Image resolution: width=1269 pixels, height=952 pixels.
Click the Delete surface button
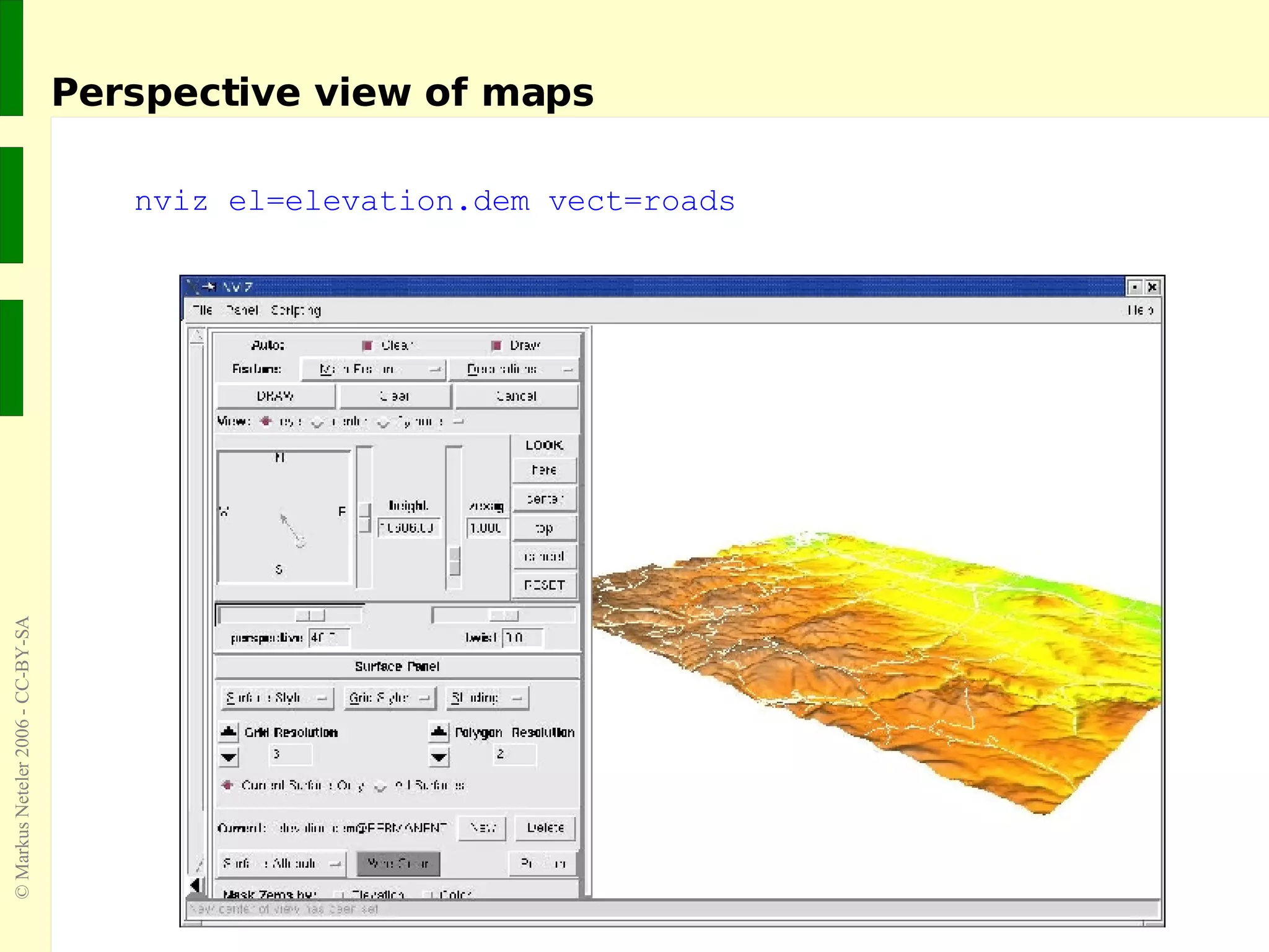click(x=545, y=828)
